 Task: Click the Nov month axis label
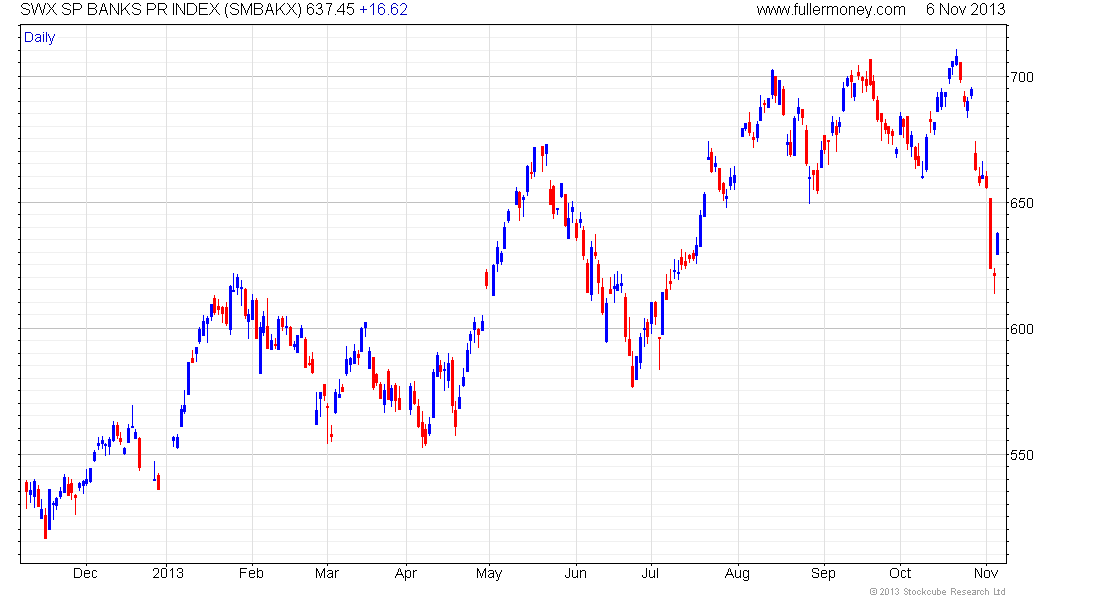(986, 573)
